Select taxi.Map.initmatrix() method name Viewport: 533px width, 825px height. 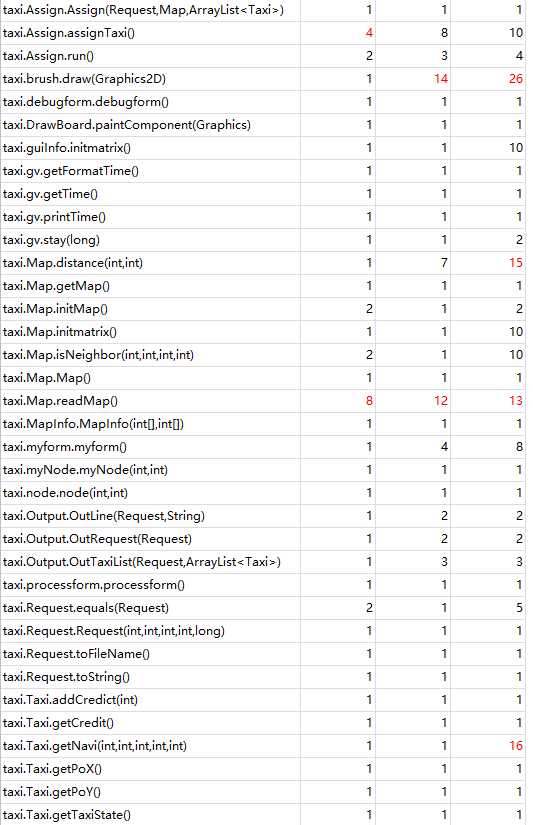click(x=60, y=331)
